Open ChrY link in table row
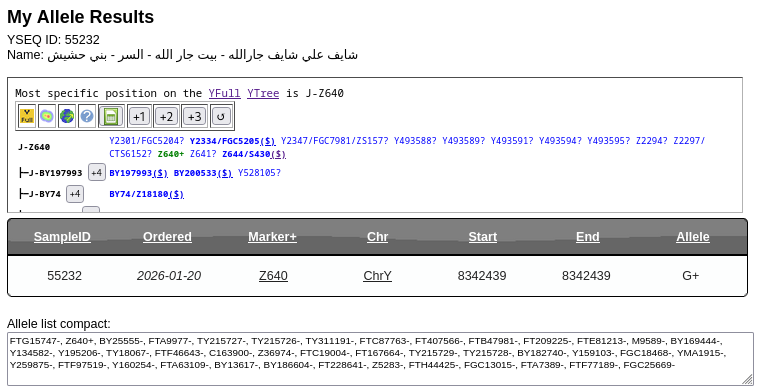The width and height of the screenshot is (763, 392). (x=377, y=276)
